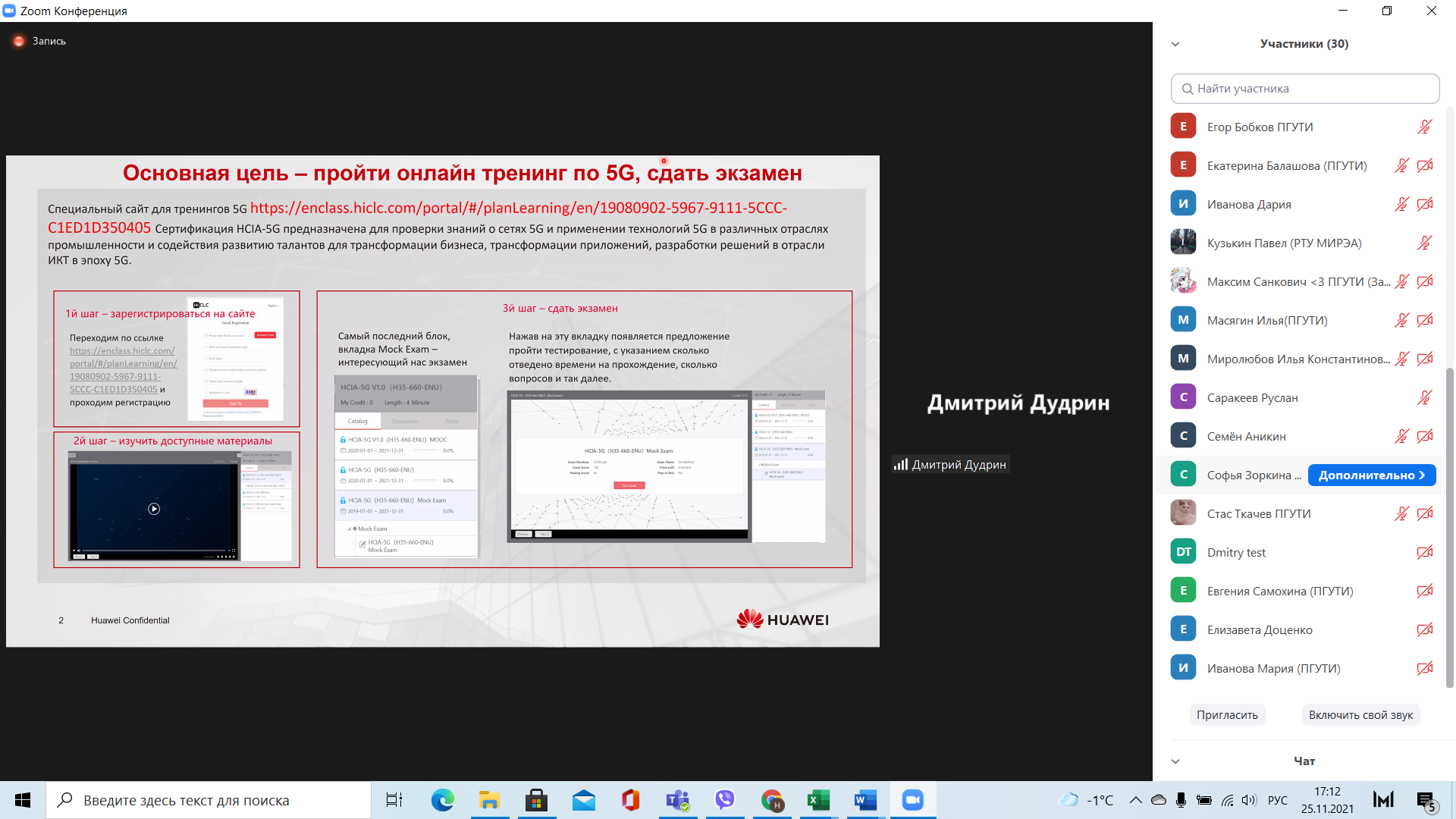Click the muted mic icon for Максим Санкович
The width and height of the screenshot is (1456, 819).
(1402, 281)
